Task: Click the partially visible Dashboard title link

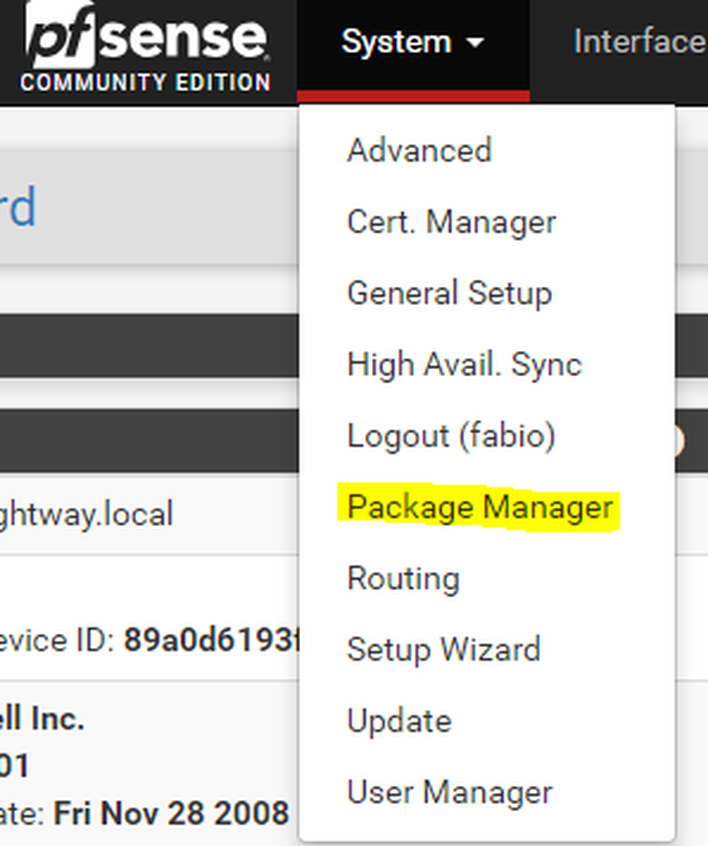Action: pos(18,206)
